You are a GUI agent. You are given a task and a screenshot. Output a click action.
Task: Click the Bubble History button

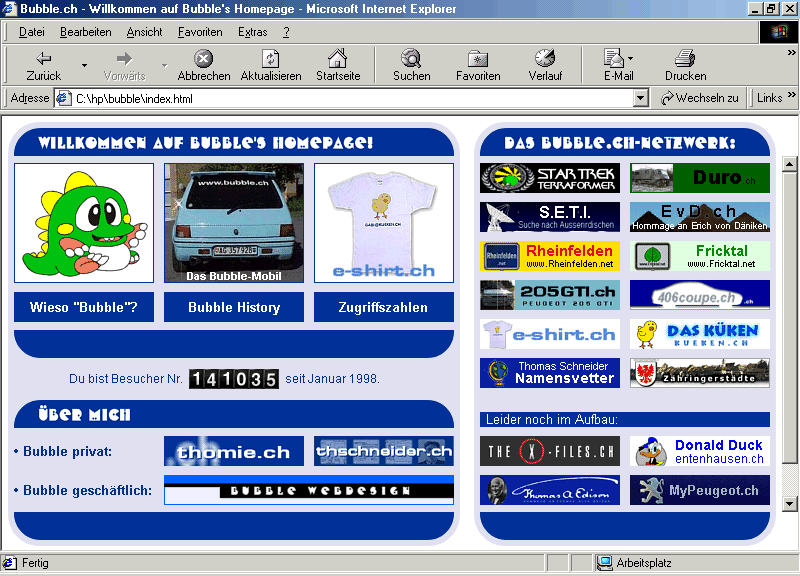tap(234, 308)
